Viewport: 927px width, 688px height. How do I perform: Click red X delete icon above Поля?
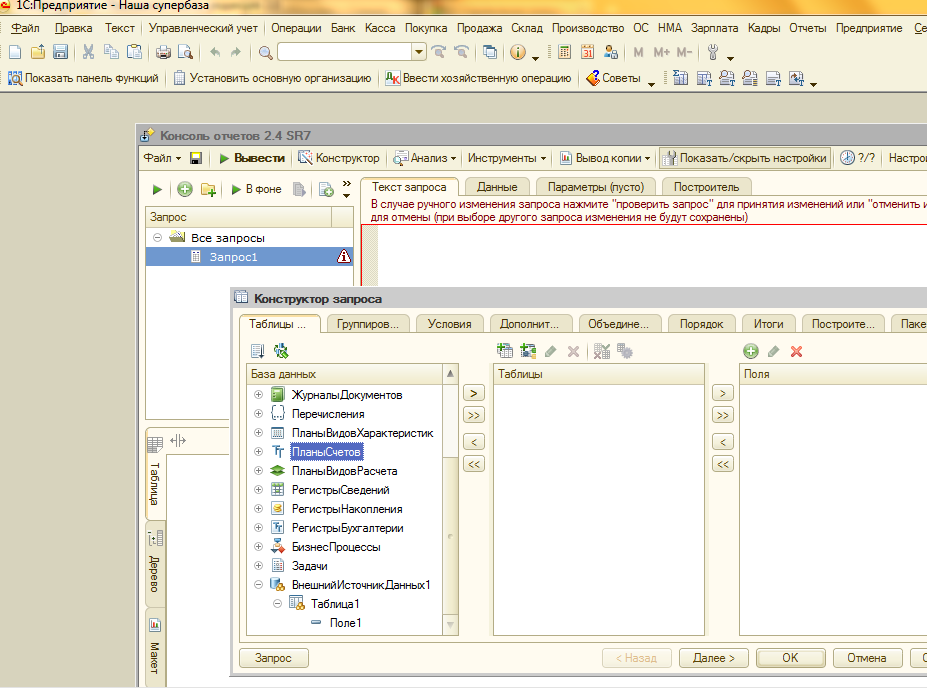coord(797,351)
